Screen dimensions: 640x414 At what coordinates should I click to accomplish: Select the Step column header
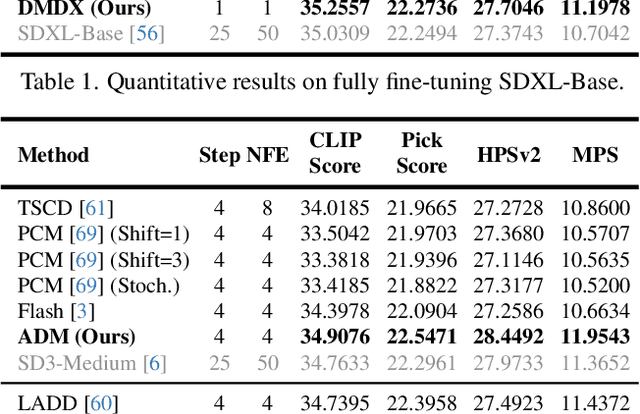pos(219,155)
